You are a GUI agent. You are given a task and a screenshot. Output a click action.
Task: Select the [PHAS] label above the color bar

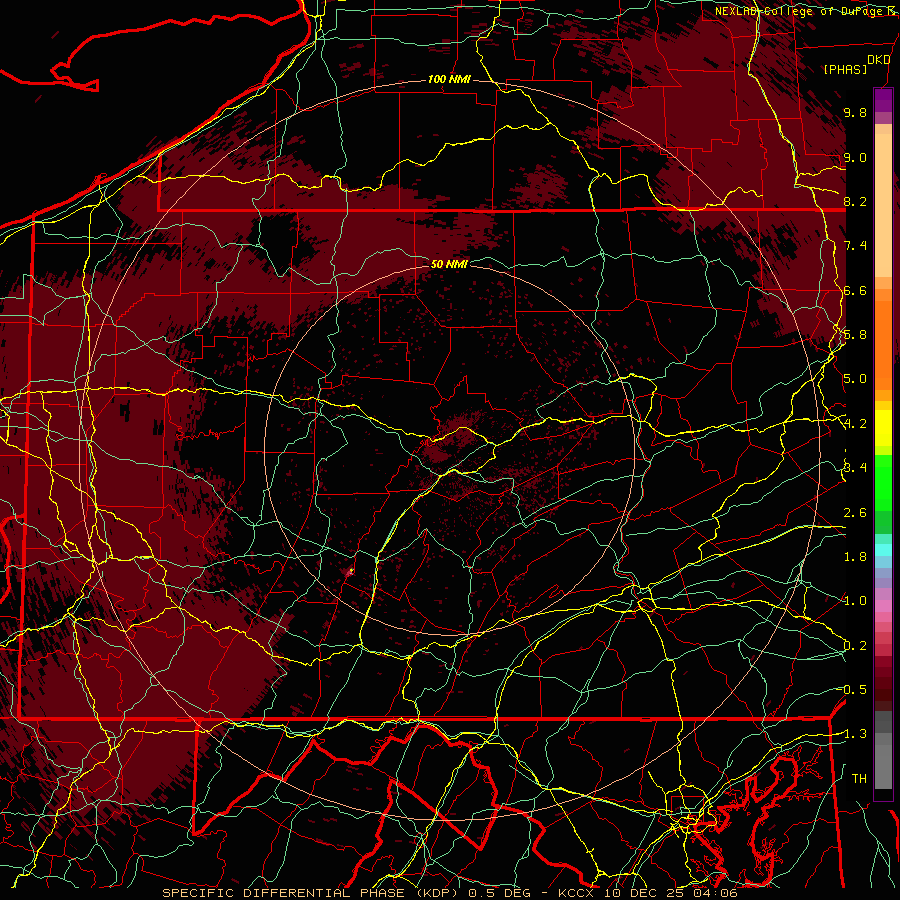845,70
